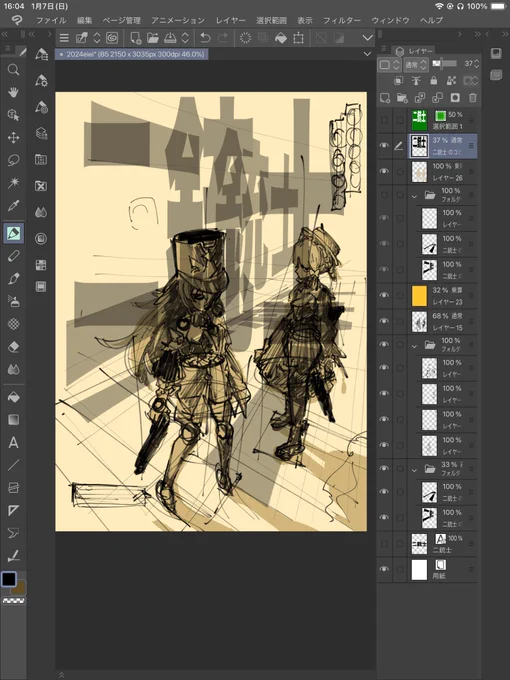The image size is (510, 680).
Task: Select the Fill bucket tool
Action: tap(13, 397)
